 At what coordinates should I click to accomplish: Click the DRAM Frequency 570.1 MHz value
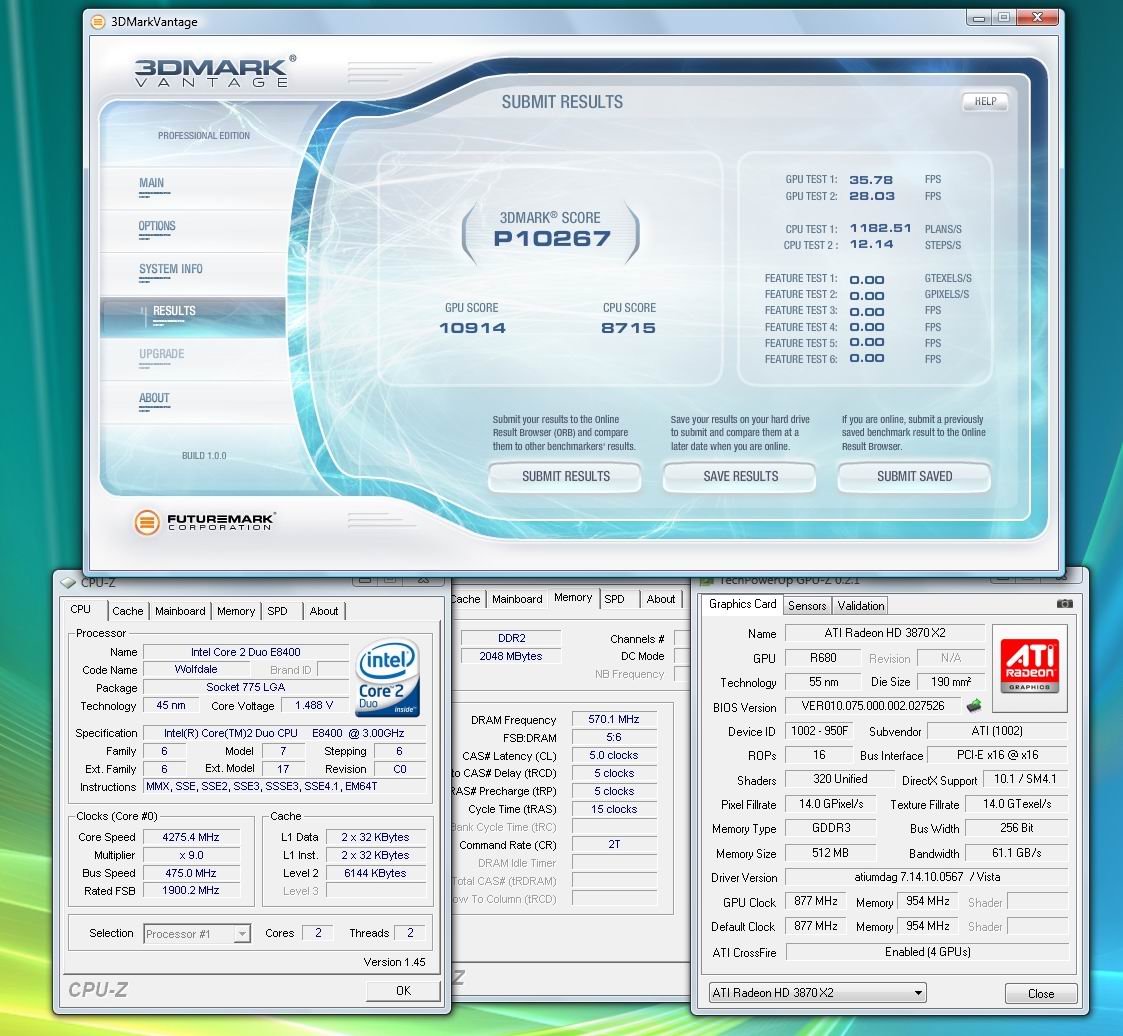tap(614, 719)
